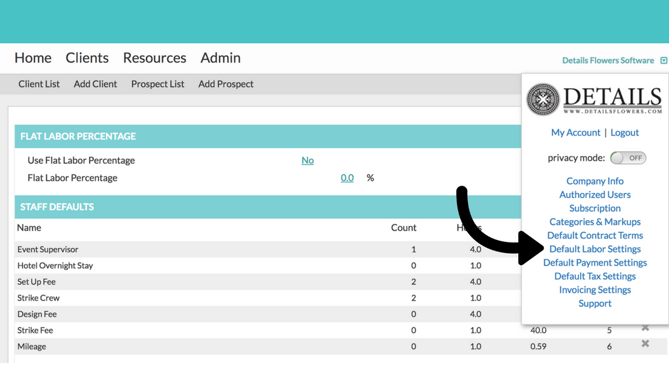
Task: Open Authorized Users page
Action: pos(595,195)
